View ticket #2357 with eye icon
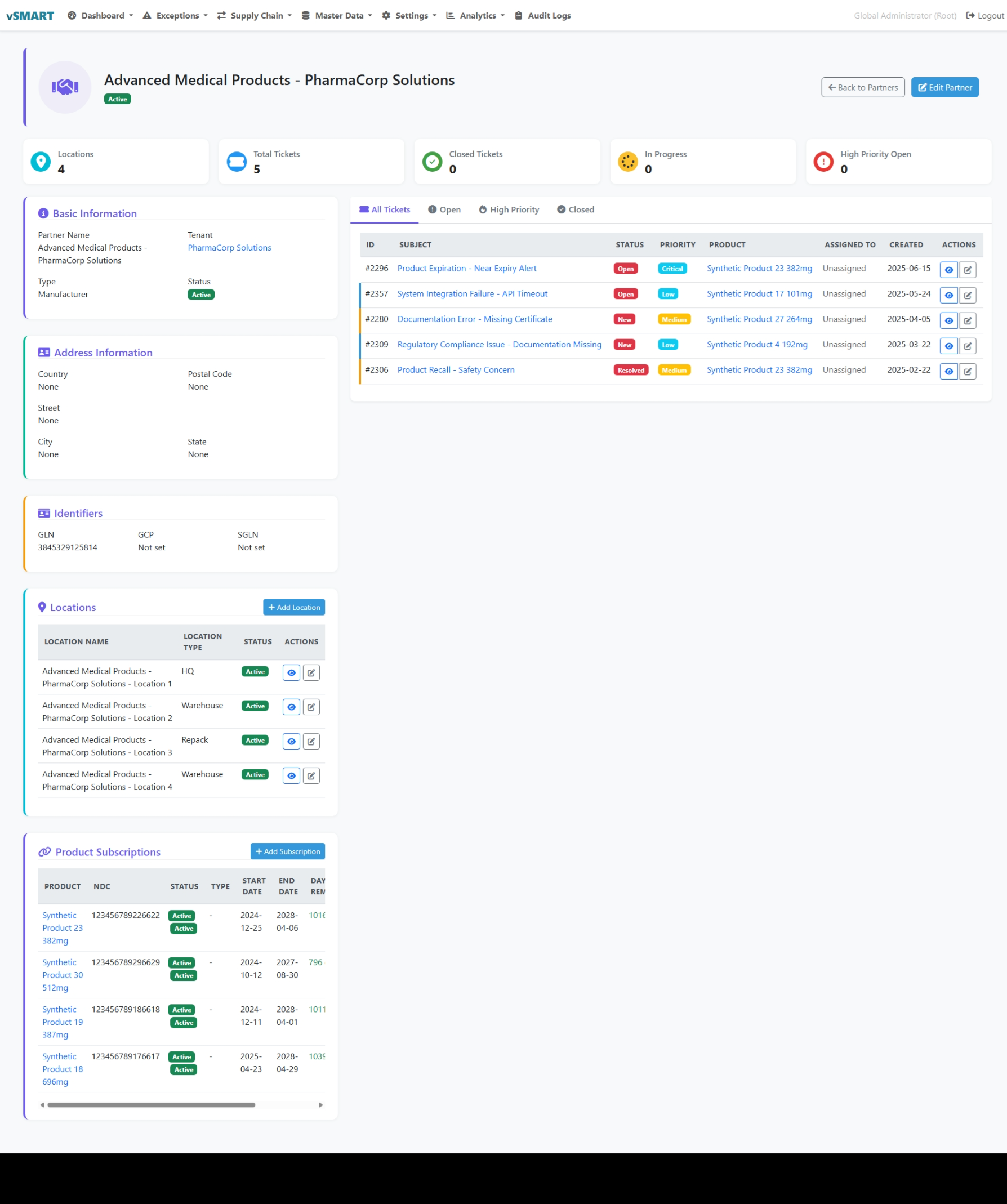 948,295
